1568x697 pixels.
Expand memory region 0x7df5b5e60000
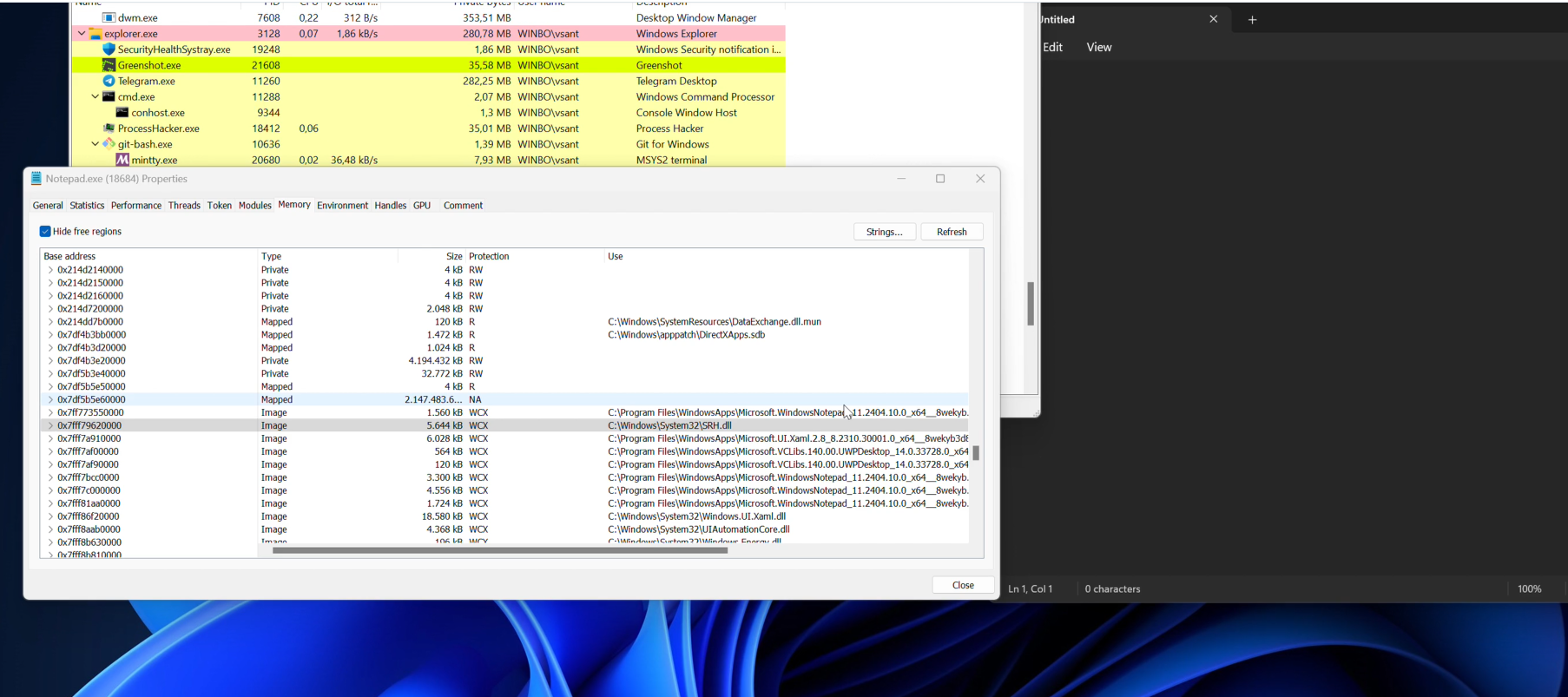(50, 400)
